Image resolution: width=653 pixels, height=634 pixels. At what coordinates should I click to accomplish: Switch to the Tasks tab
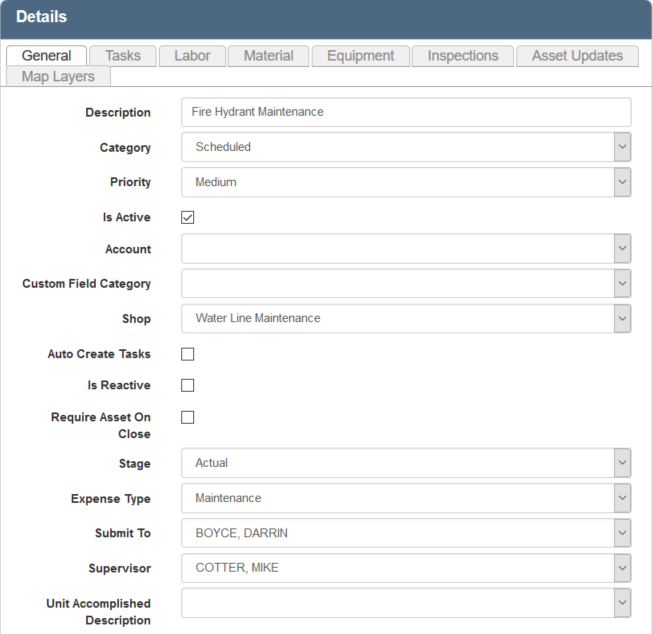(122, 56)
